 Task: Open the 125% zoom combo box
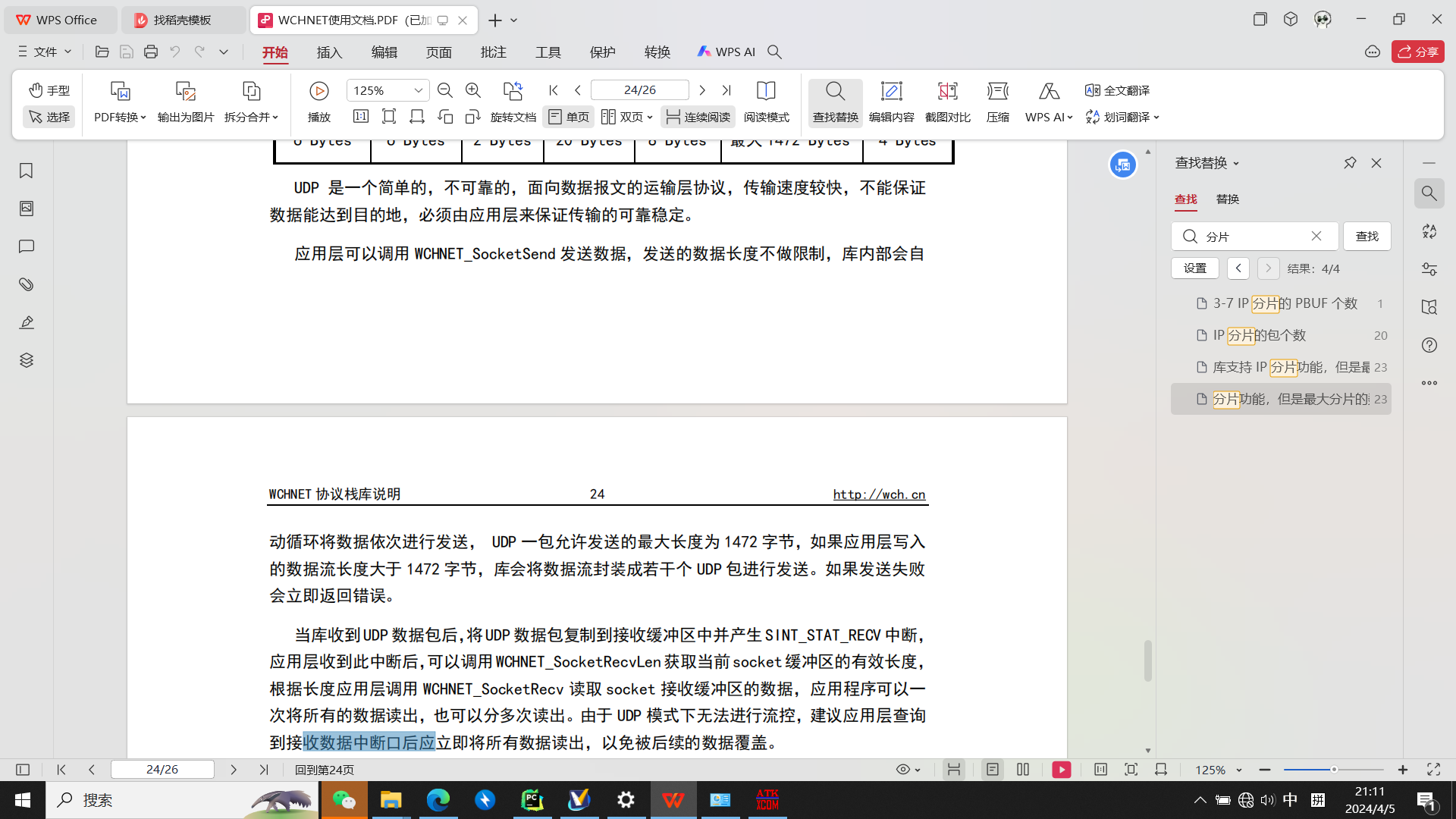[388, 90]
